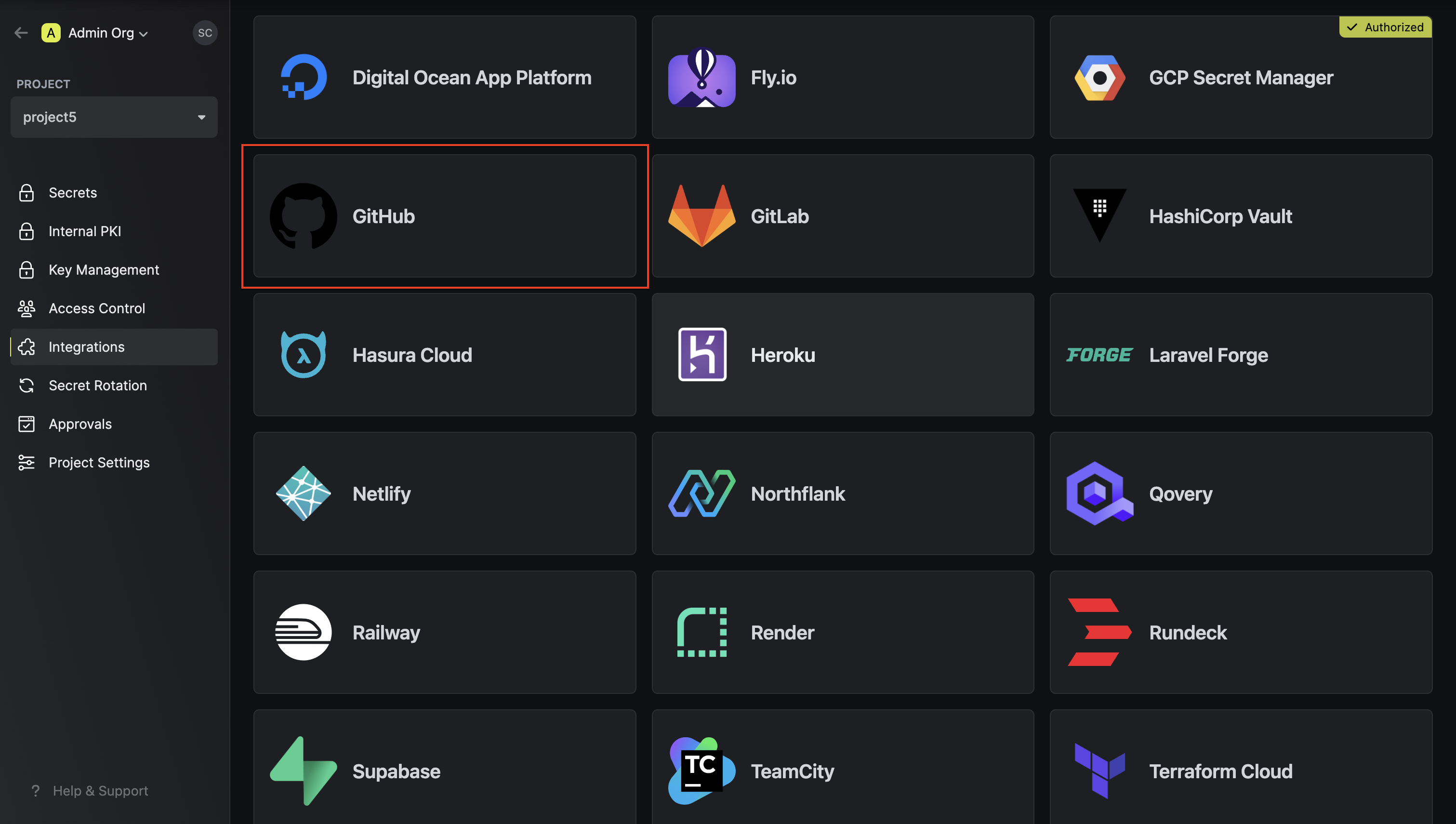Click the Approvals checkbox-calendar icon
The height and width of the screenshot is (824, 1456).
tap(26, 424)
